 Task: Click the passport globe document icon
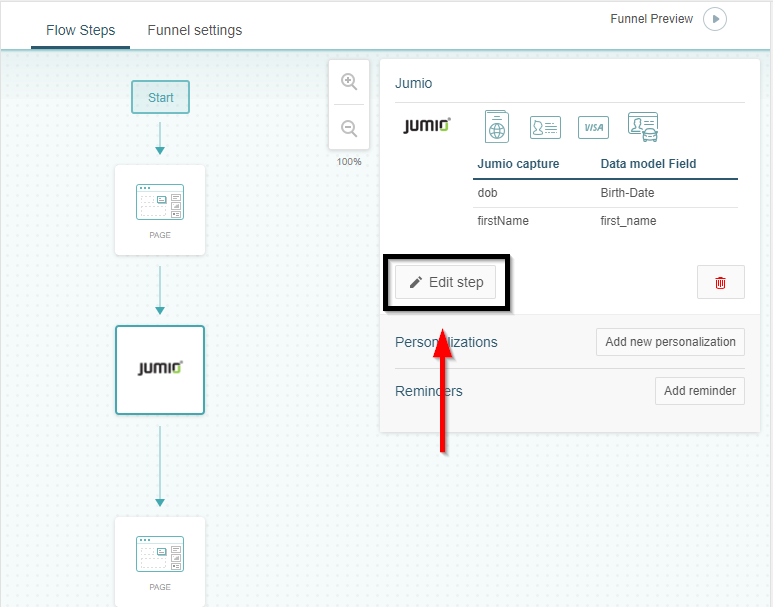496,127
